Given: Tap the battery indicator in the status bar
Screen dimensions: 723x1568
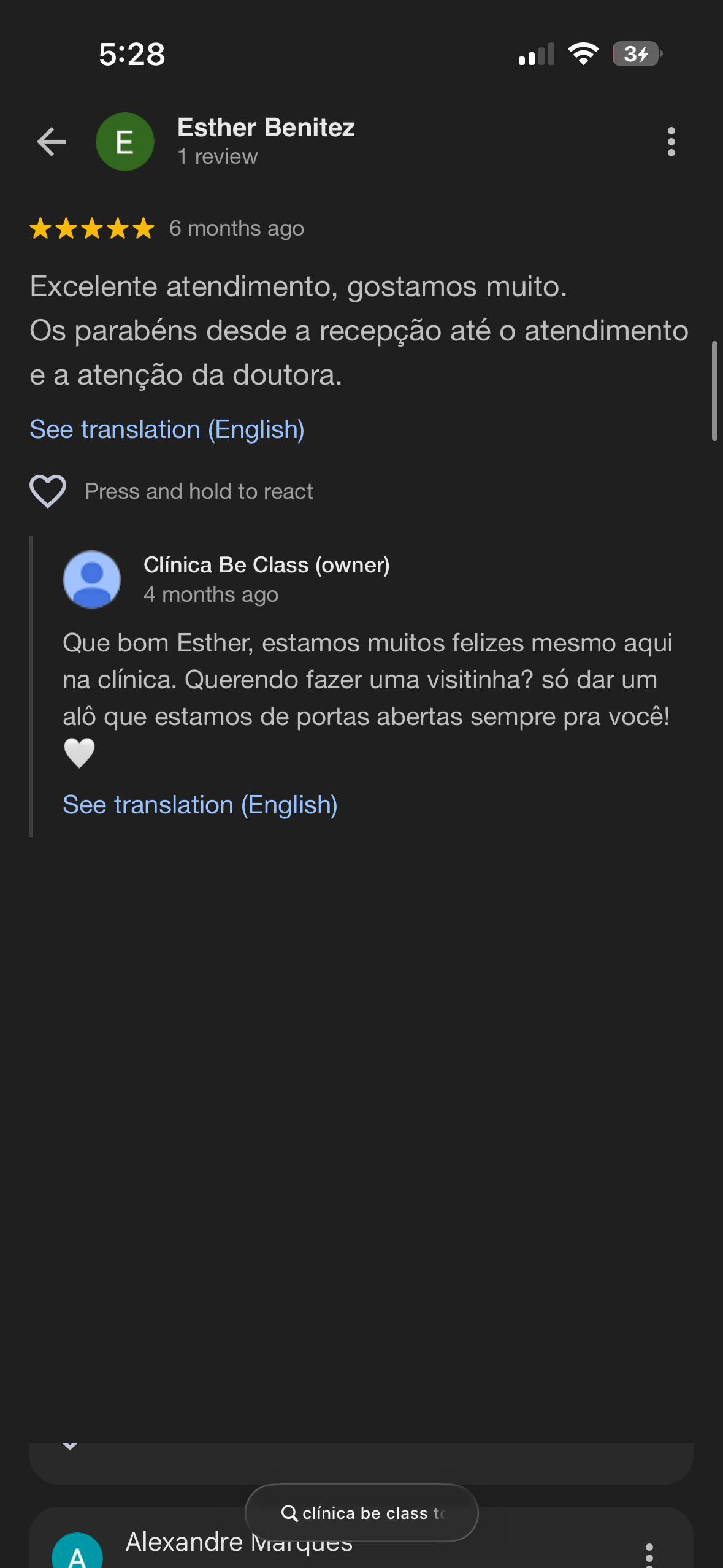Looking at the screenshot, I should (637, 54).
